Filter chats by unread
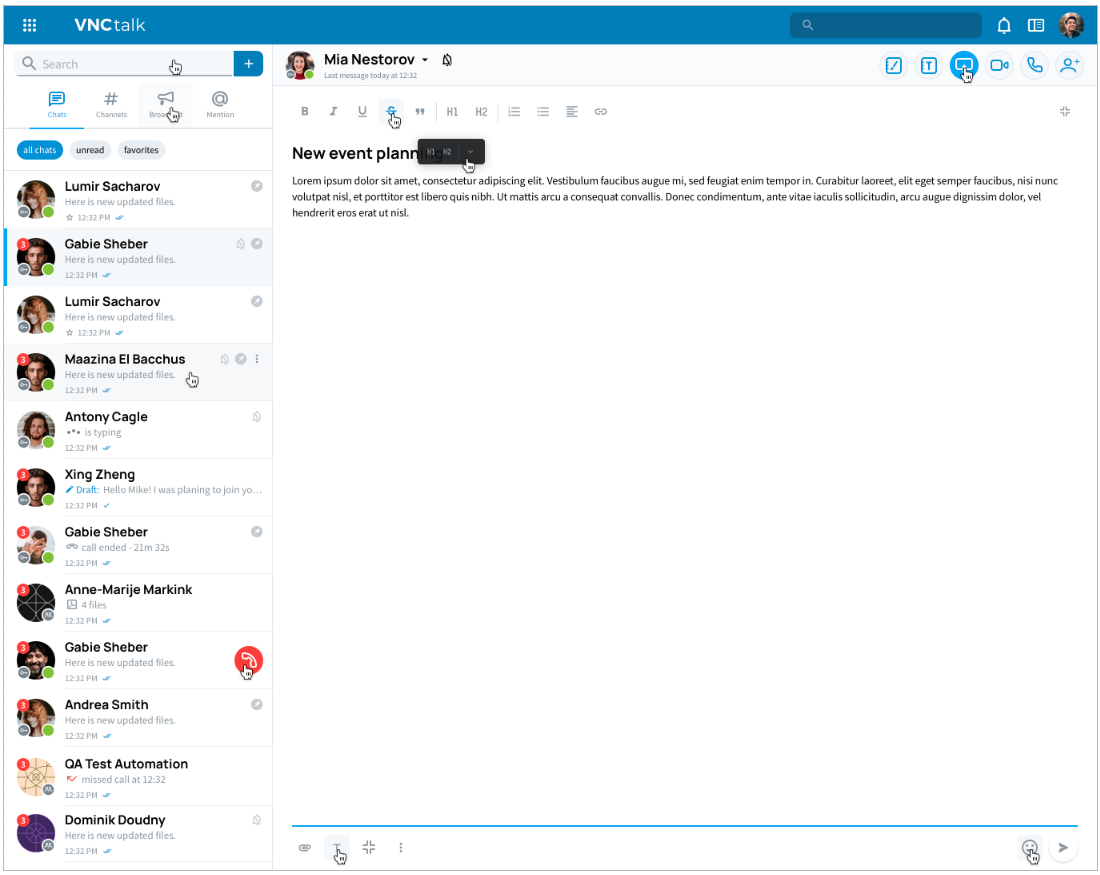 90,150
